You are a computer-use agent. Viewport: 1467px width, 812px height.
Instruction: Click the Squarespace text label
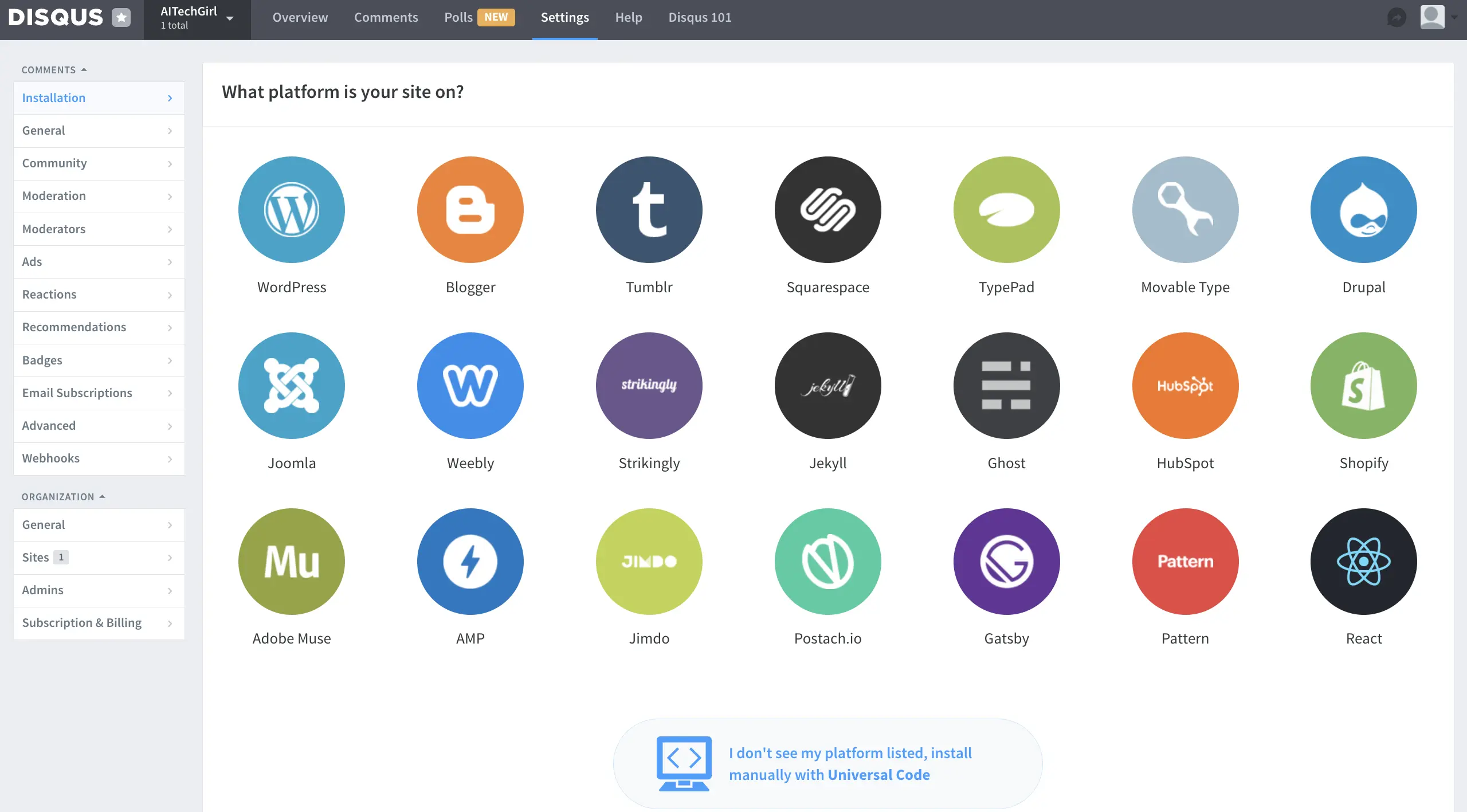[828, 288]
